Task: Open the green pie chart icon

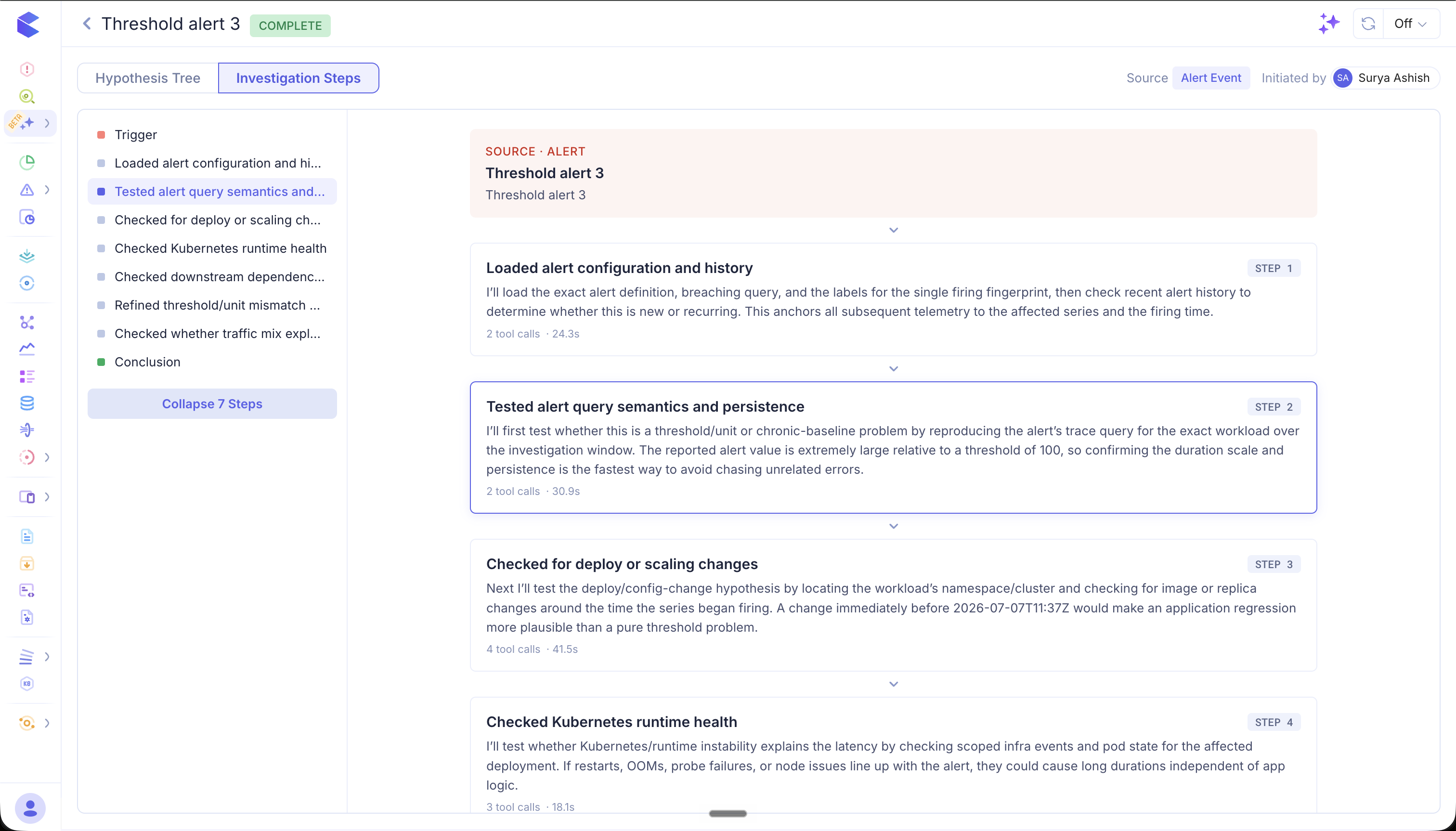Action: (x=27, y=163)
